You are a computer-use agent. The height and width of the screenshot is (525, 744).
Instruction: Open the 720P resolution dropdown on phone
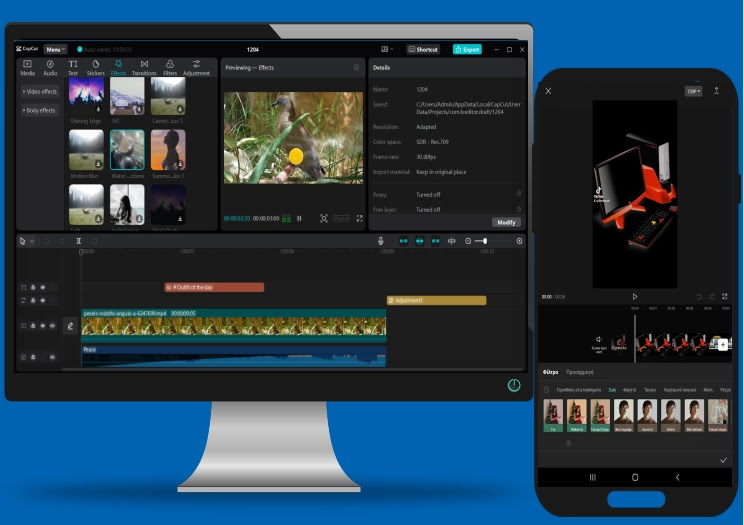(x=693, y=91)
